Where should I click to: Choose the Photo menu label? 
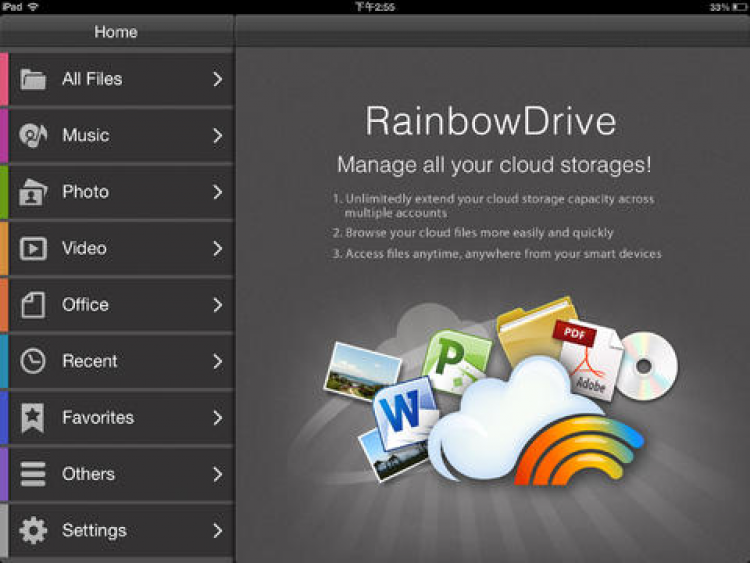[x=86, y=192]
